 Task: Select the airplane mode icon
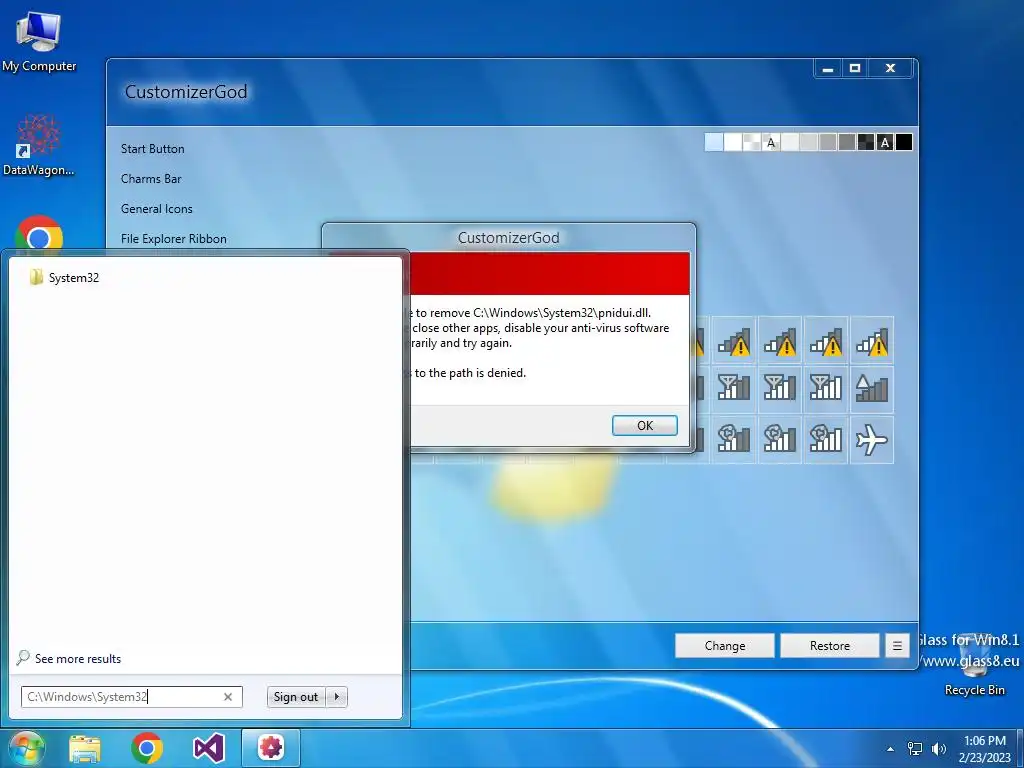point(872,439)
